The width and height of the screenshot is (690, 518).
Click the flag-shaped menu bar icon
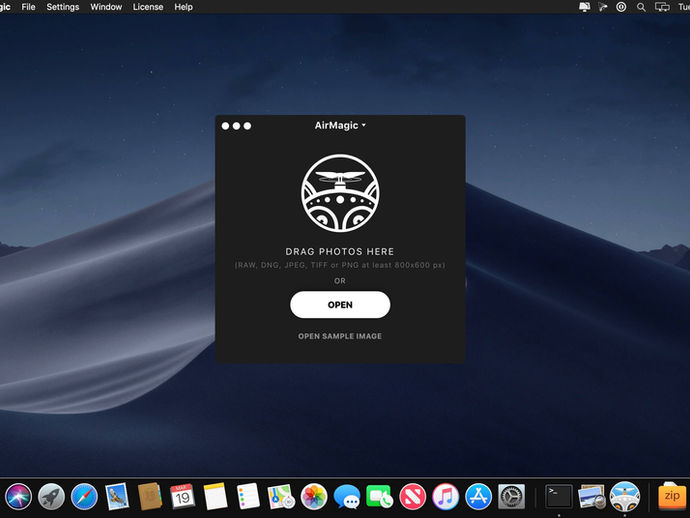click(x=602, y=7)
